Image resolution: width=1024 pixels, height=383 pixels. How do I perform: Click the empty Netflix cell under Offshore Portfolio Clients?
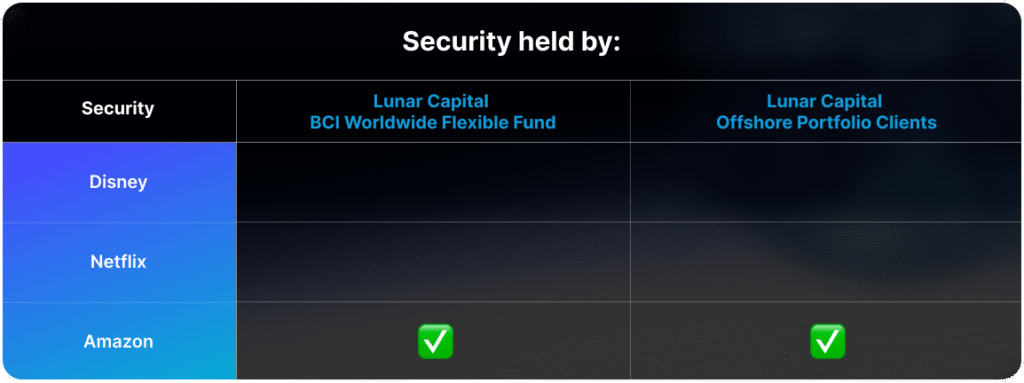pyautogui.click(x=827, y=262)
